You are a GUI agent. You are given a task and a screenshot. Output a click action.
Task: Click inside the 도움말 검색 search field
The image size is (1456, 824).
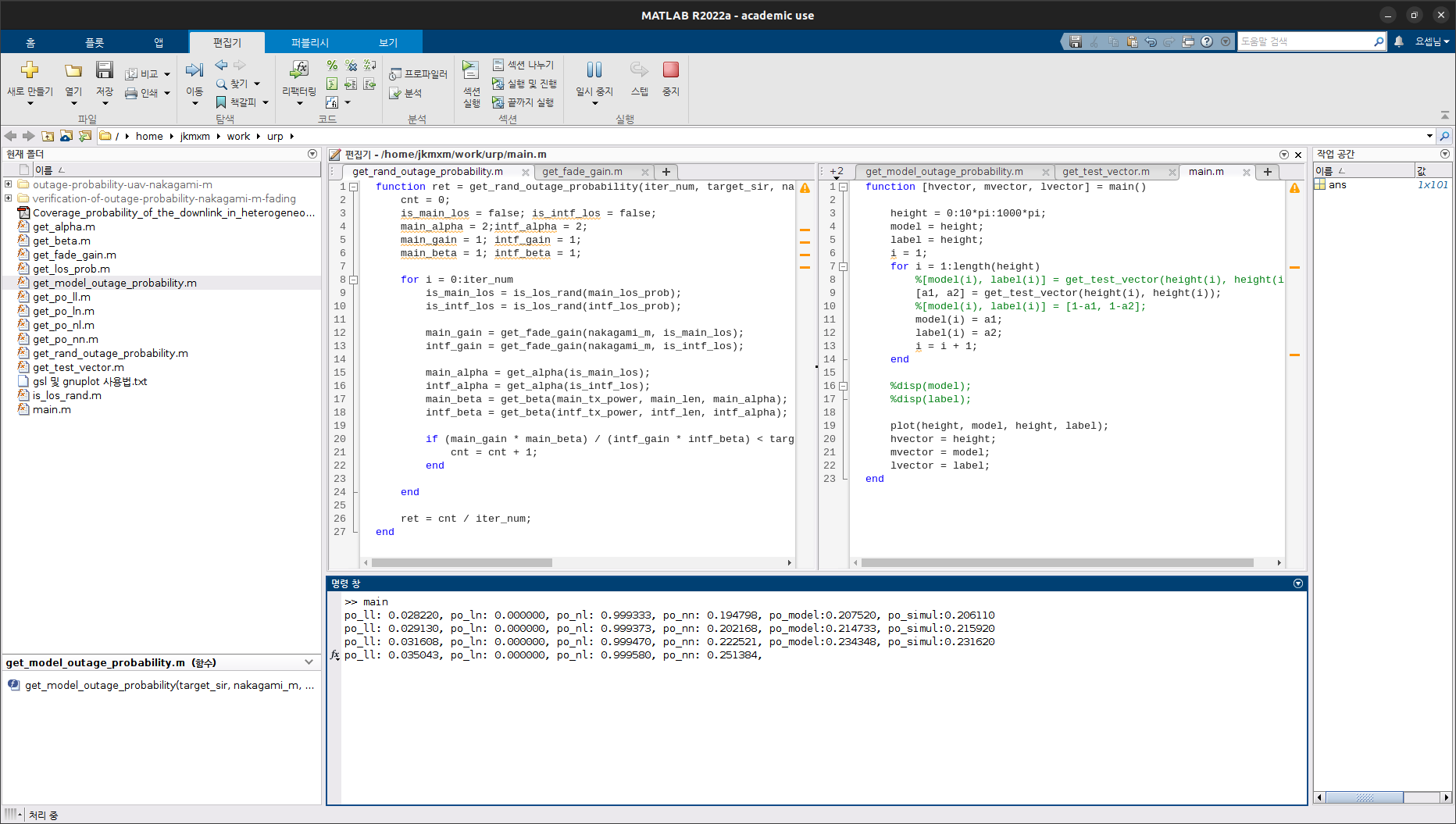1308,41
